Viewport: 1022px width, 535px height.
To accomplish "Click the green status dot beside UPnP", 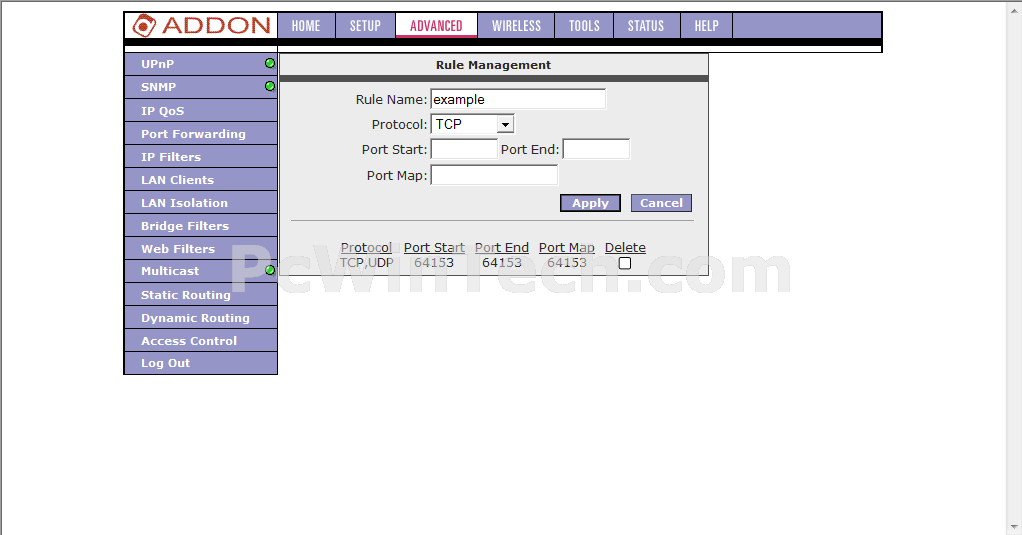I will pos(270,63).
